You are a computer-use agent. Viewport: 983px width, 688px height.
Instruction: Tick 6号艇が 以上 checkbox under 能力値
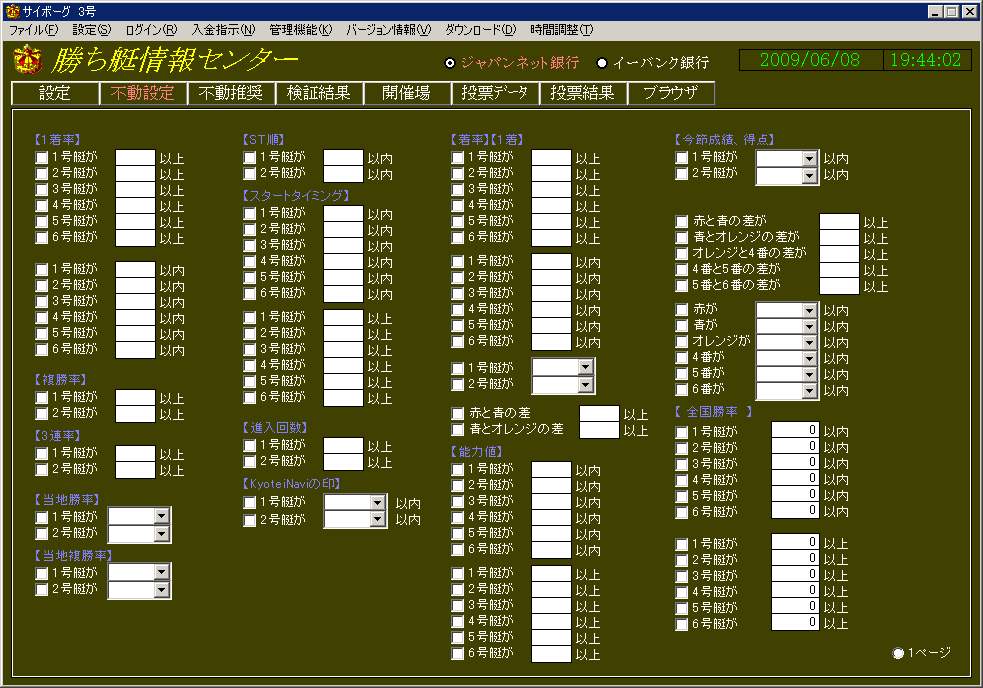click(458, 654)
